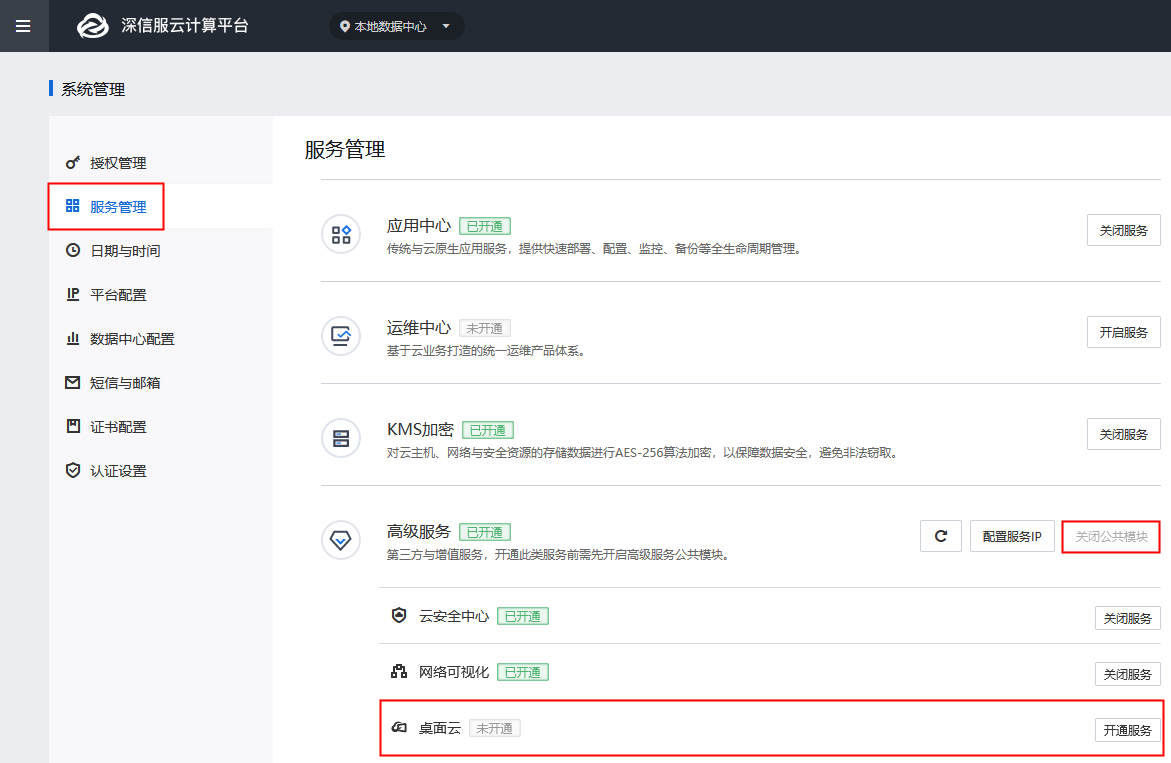Click the 认证设置 shield icon
The image size is (1171, 763).
coord(72,470)
